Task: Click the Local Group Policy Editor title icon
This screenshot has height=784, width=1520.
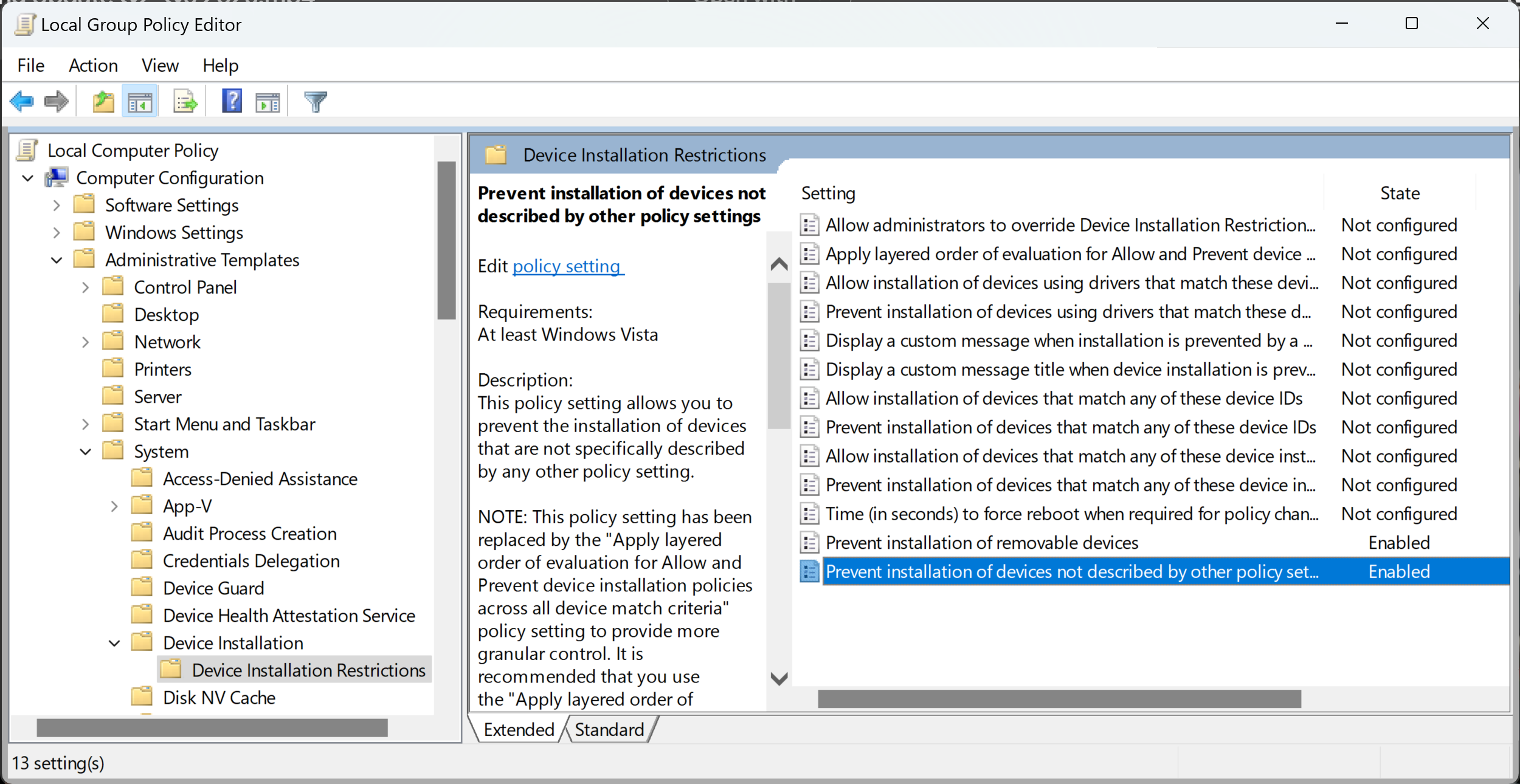Action: pyautogui.click(x=24, y=25)
